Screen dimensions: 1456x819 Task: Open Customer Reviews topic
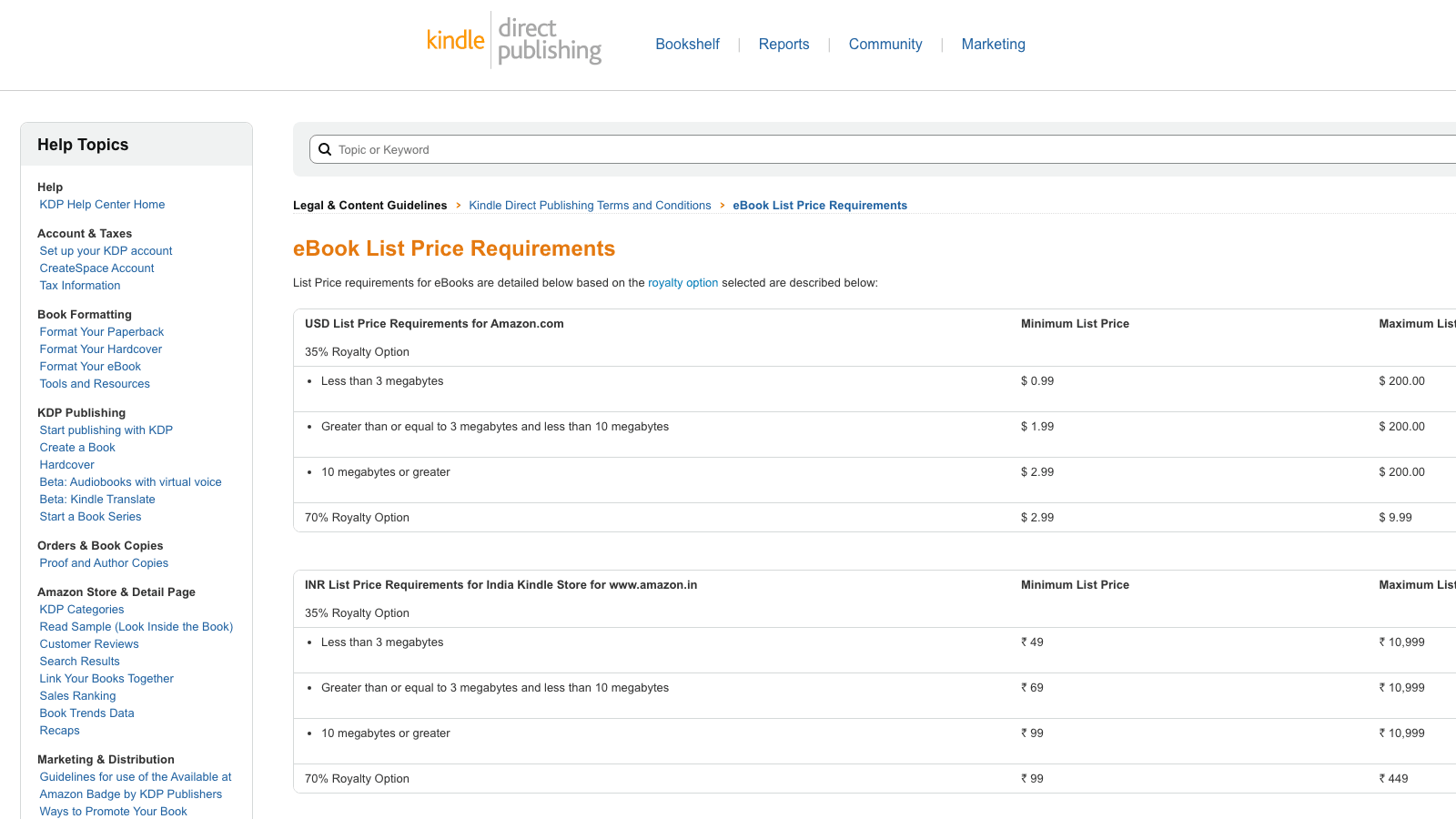click(x=89, y=644)
